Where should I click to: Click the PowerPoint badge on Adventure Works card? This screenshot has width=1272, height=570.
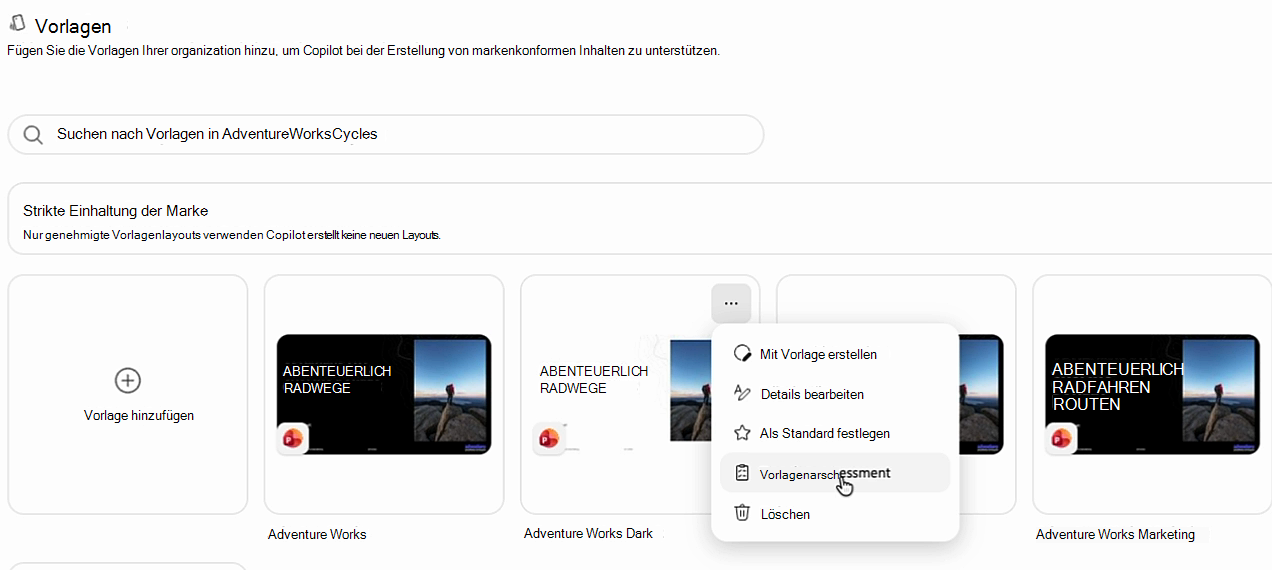pyautogui.click(x=293, y=438)
